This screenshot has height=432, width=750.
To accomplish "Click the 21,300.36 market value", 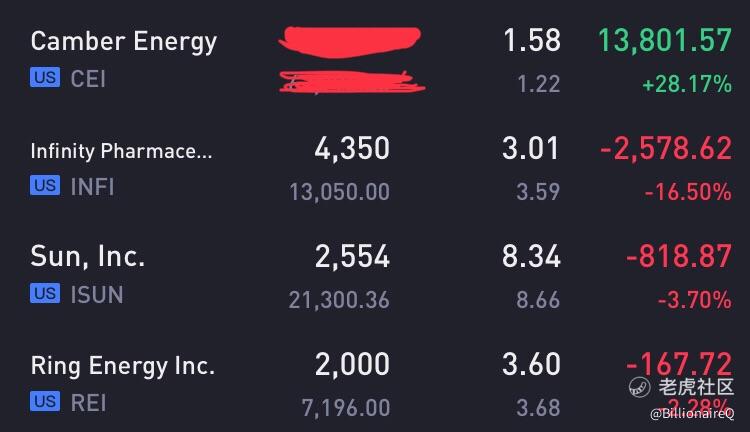I will [x=339, y=300].
